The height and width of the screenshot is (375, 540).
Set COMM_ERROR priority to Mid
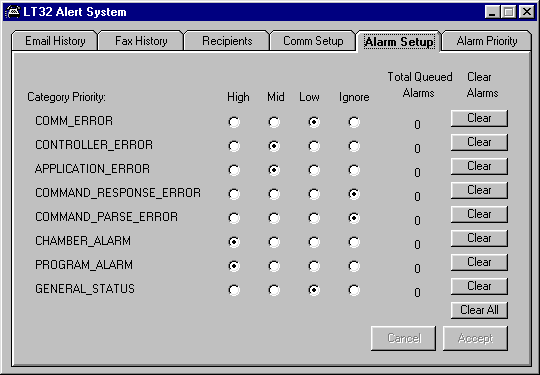click(x=274, y=122)
